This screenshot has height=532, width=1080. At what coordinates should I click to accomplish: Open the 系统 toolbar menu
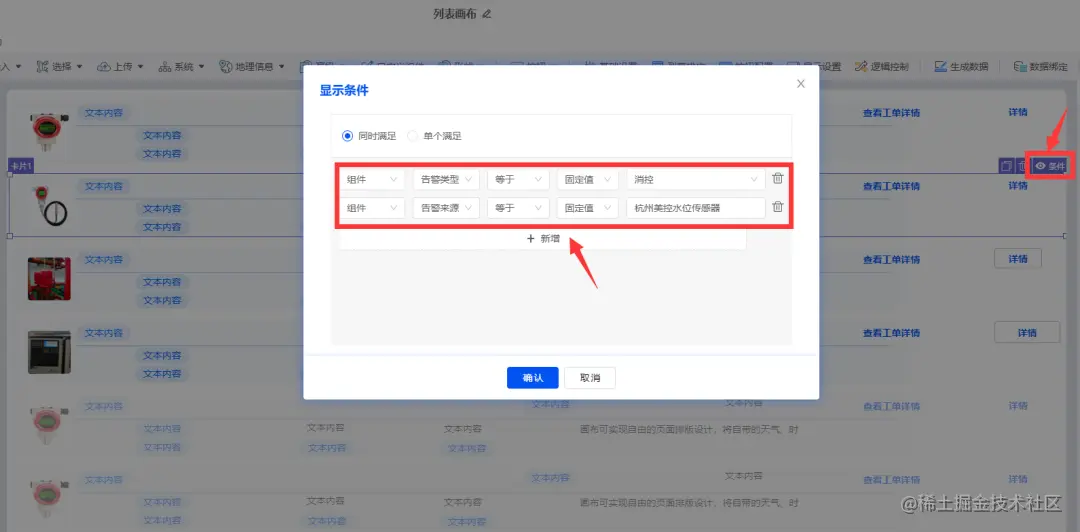tap(182, 67)
